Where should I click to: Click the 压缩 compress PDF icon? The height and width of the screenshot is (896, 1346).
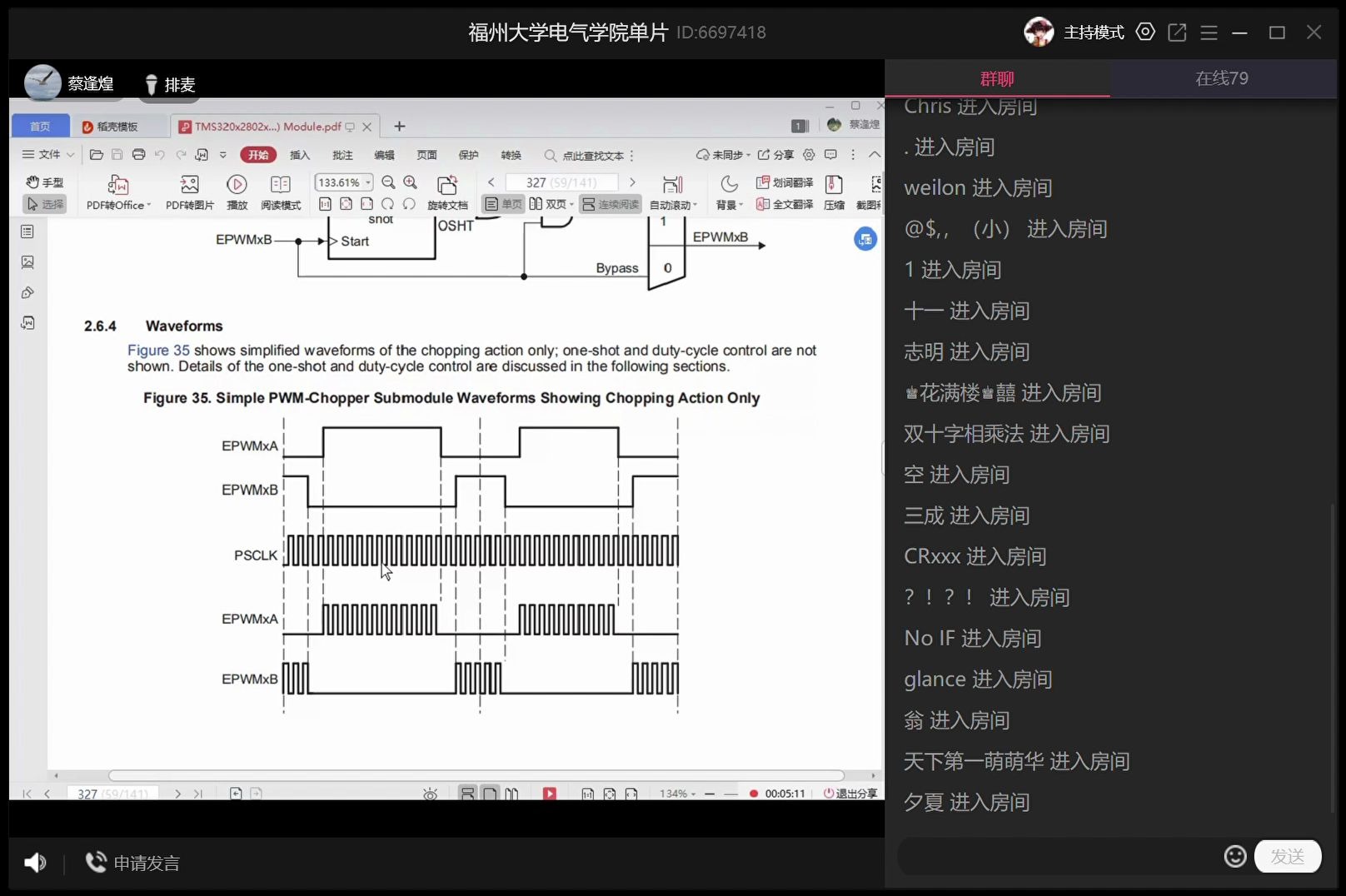coord(834,192)
